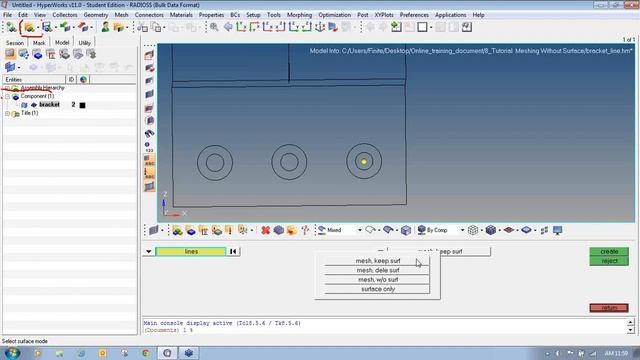
Task: Click the green Import arrow icon
Action: 64,27
